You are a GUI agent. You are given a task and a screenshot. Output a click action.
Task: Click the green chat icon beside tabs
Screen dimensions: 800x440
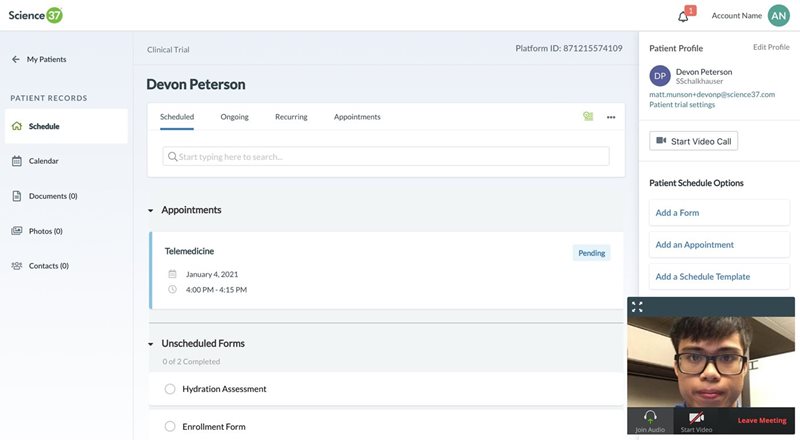click(x=588, y=117)
